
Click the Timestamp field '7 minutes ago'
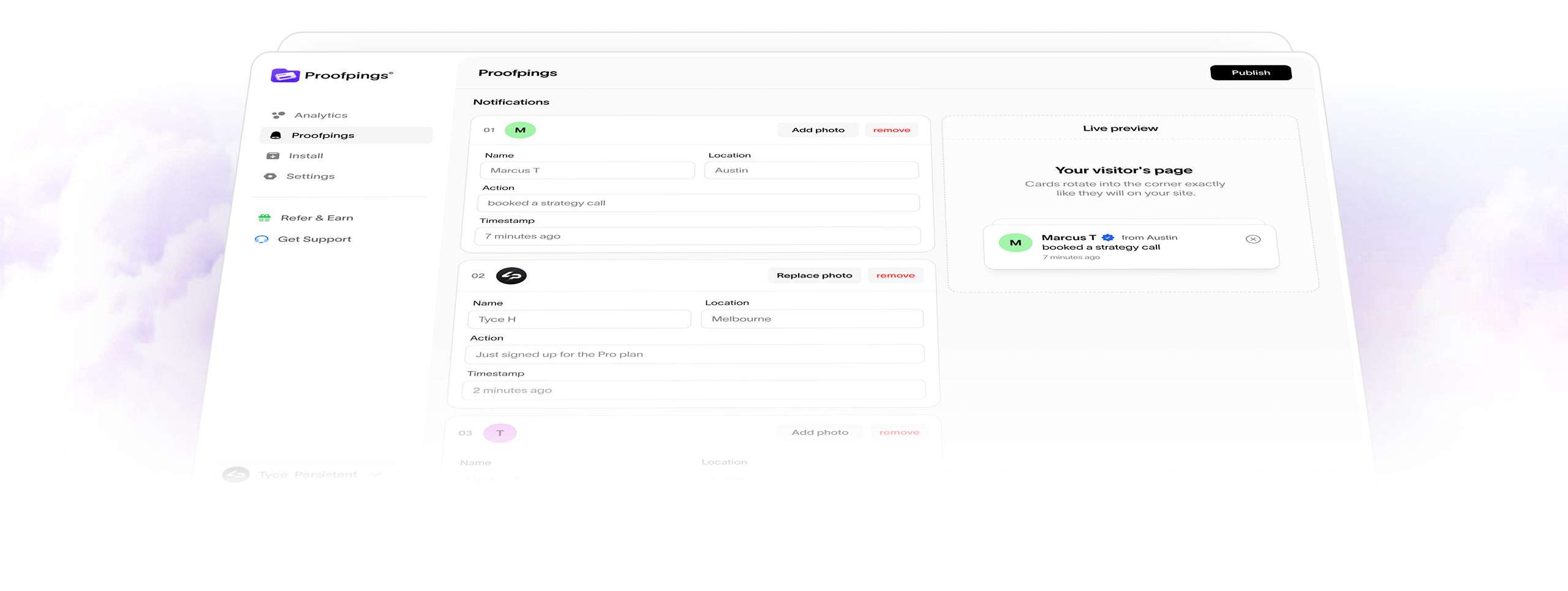click(698, 236)
